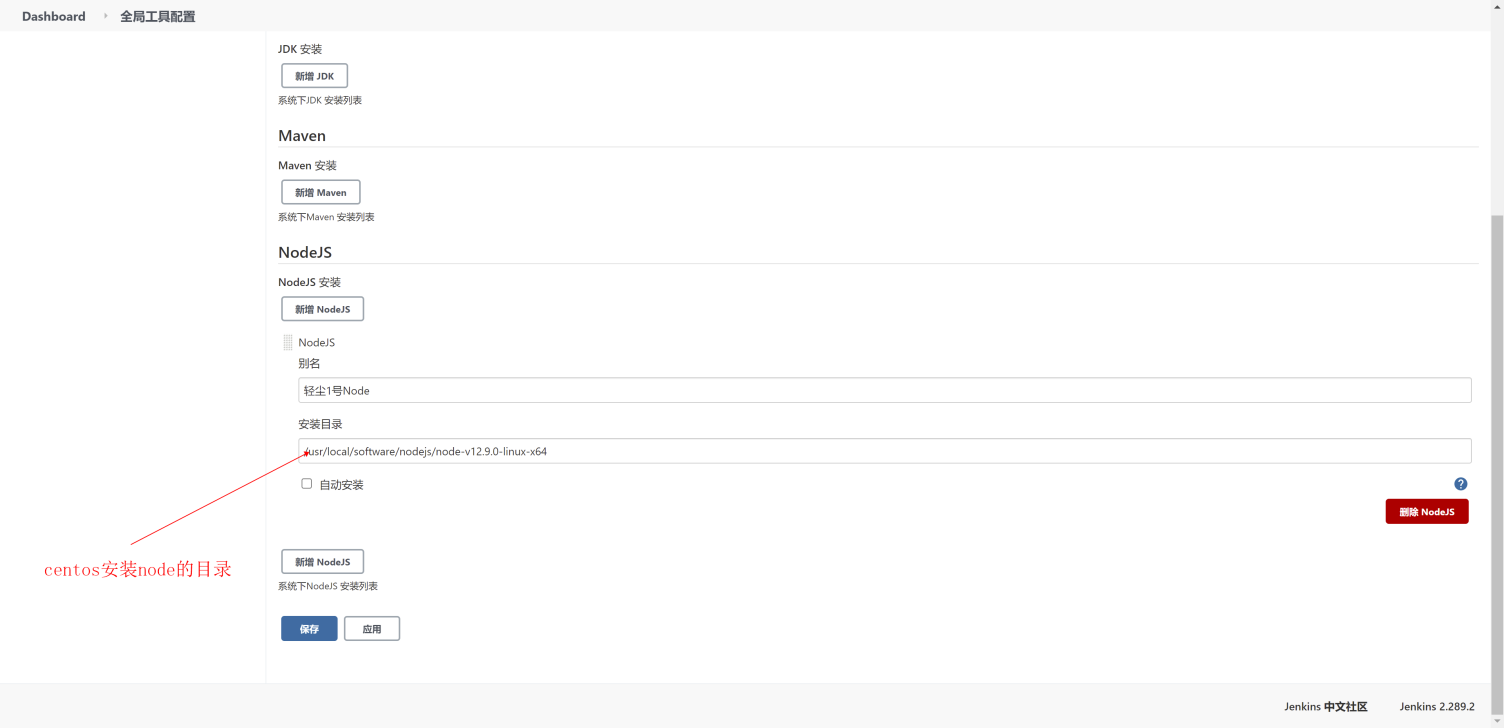Click the 新增 JDK button

pos(314,76)
